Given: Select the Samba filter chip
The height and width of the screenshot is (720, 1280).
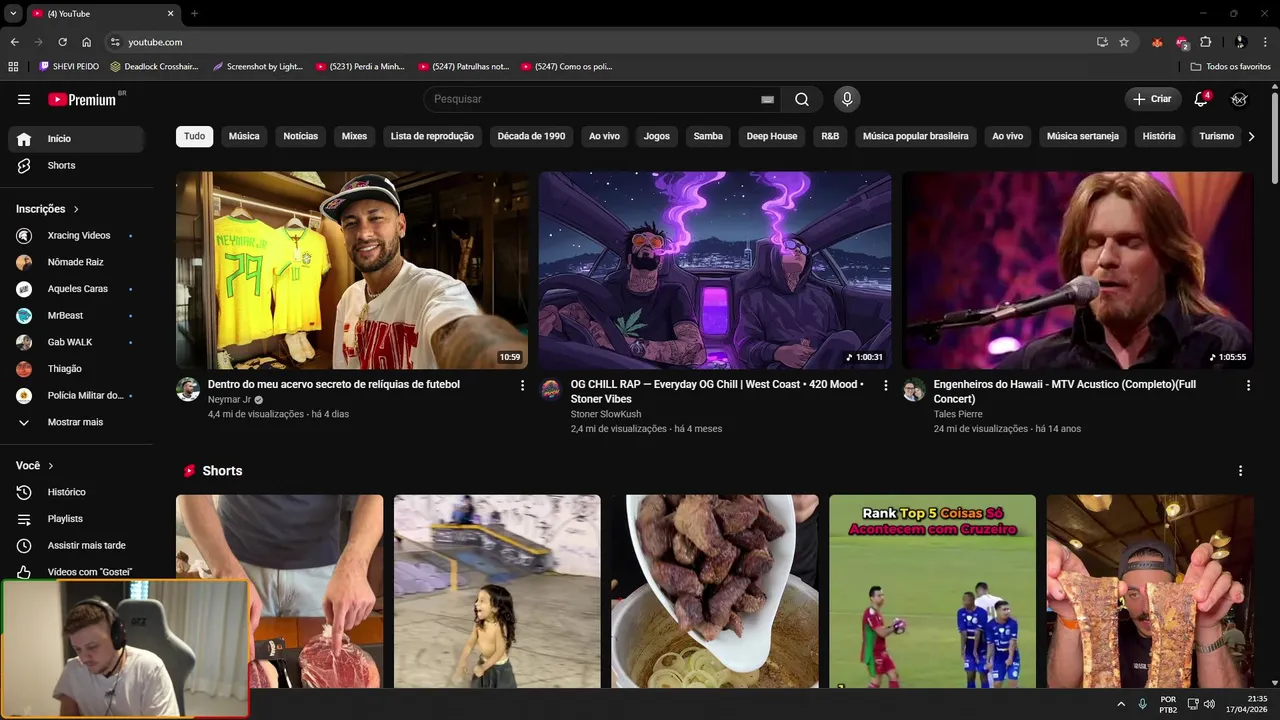Looking at the screenshot, I should pyautogui.click(x=708, y=136).
